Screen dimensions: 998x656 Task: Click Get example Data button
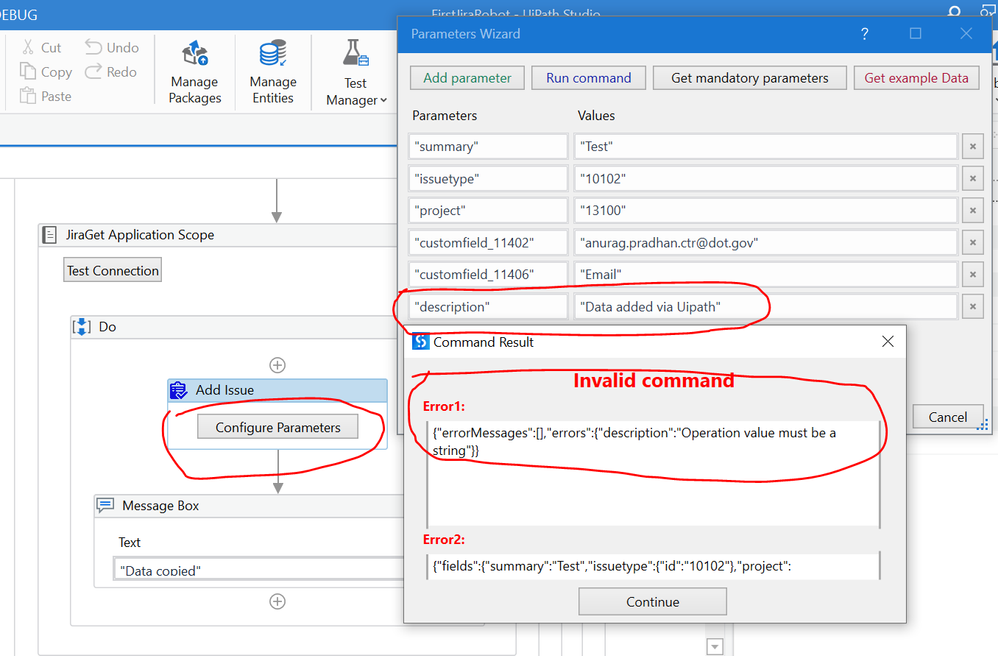tap(916, 78)
